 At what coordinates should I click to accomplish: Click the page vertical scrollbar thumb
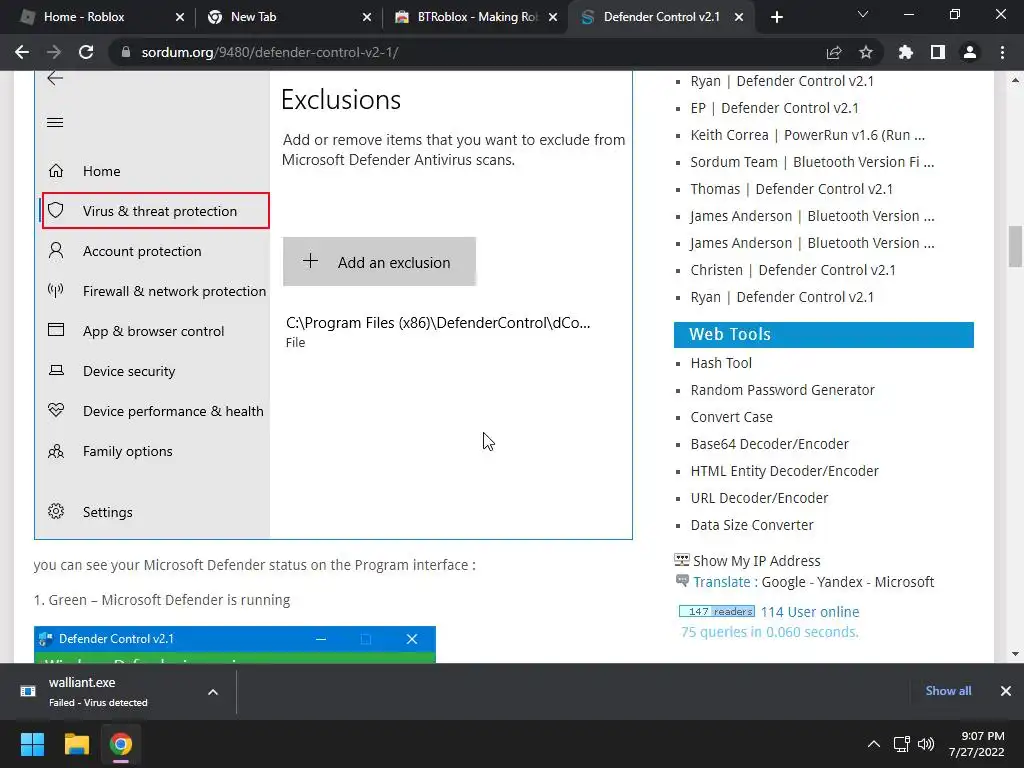1015,246
